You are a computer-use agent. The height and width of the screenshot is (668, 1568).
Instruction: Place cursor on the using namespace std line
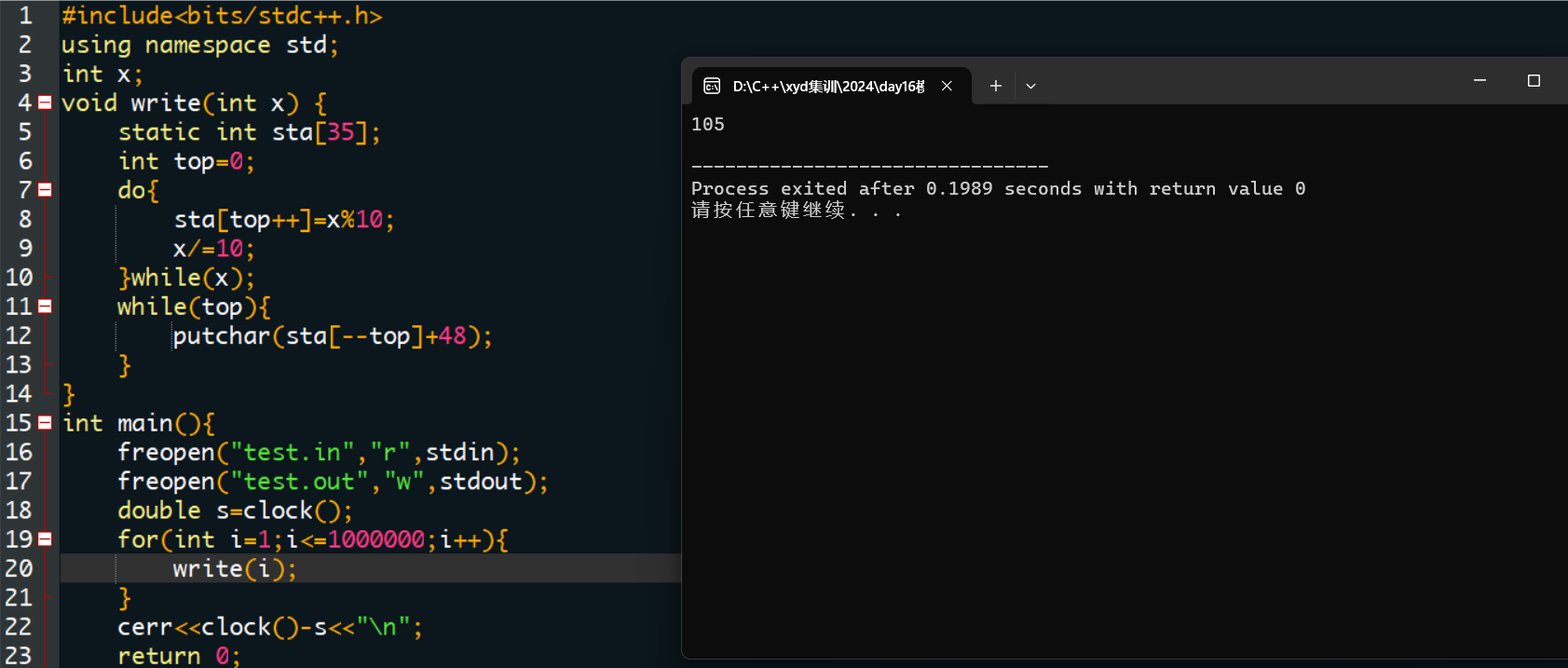(x=199, y=45)
